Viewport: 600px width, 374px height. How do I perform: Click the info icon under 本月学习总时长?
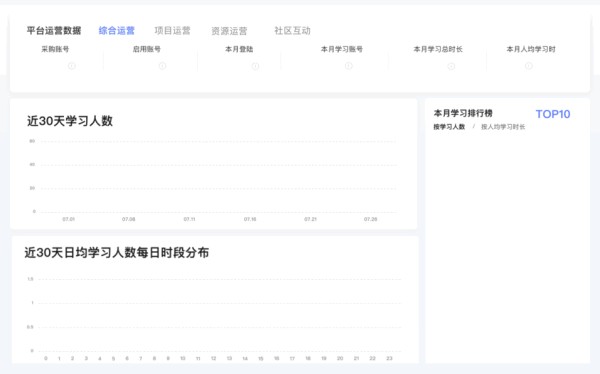point(451,66)
